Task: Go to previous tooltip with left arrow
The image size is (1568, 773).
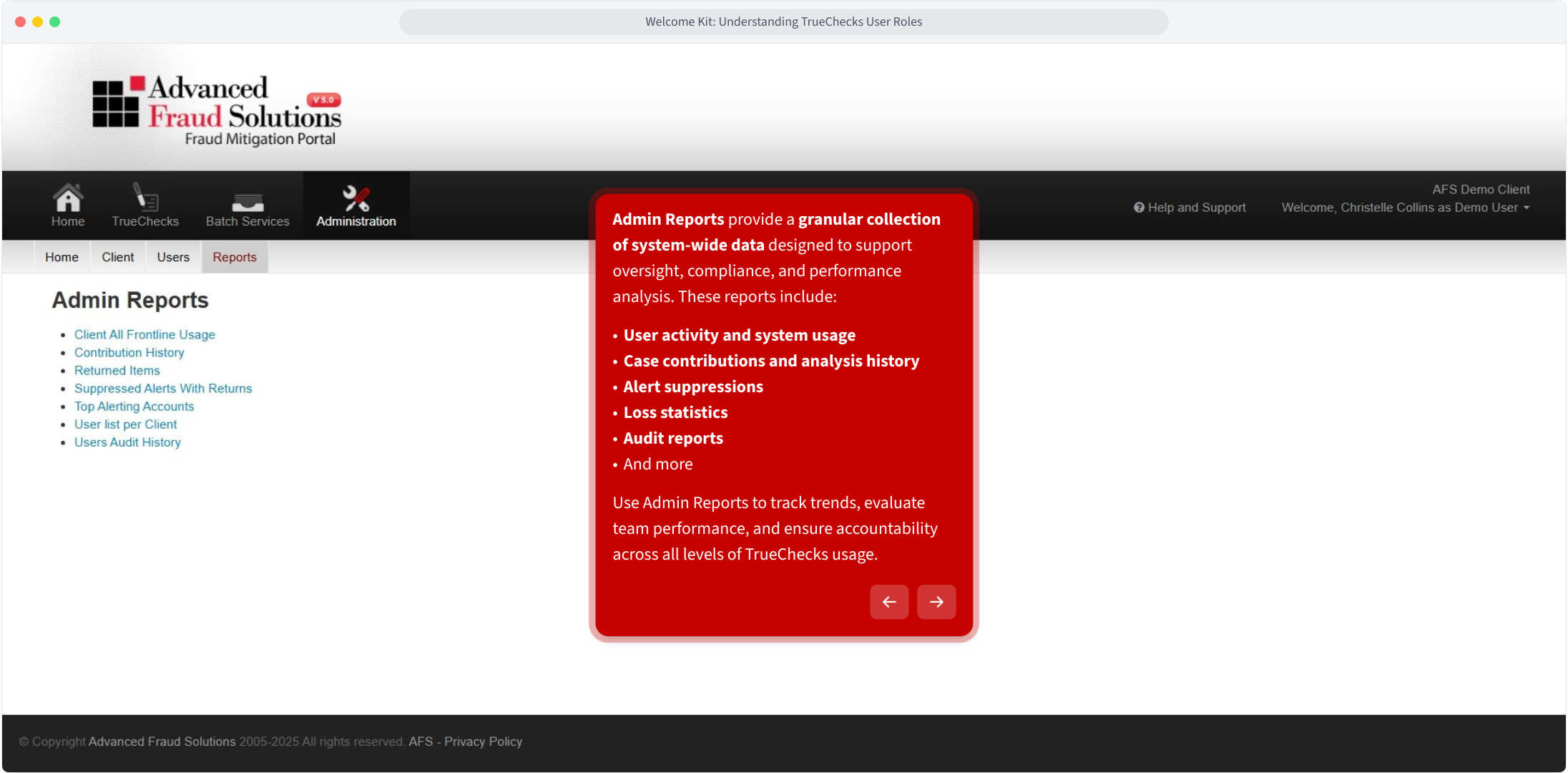Action: click(x=889, y=602)
